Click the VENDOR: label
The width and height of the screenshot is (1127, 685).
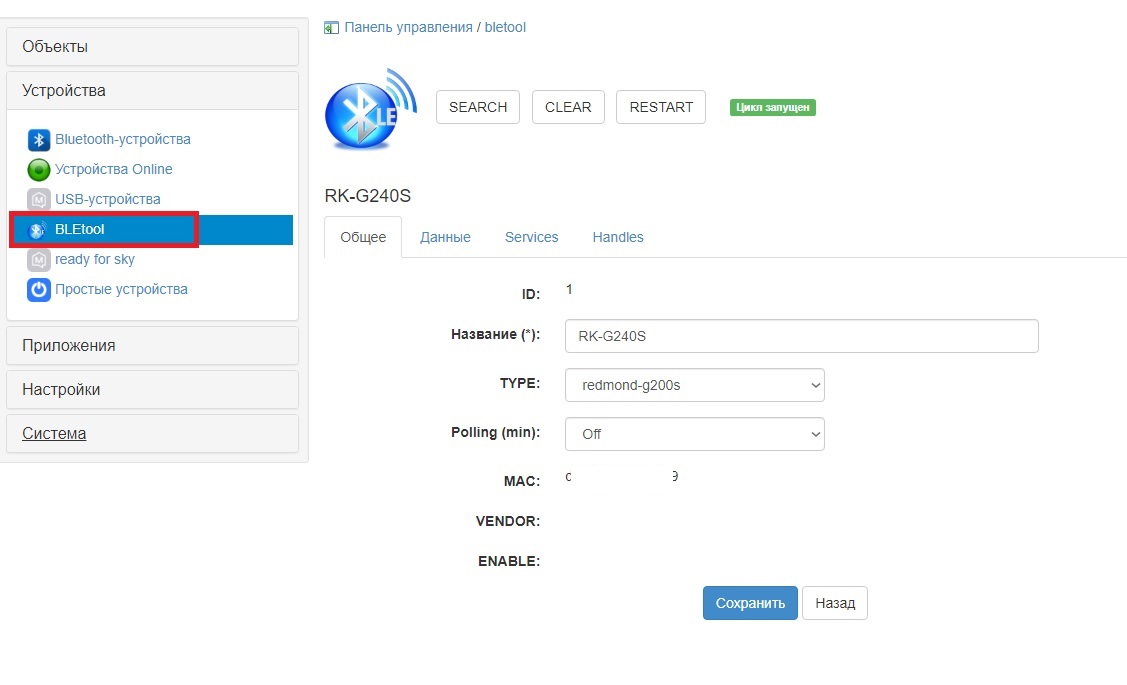(507, 521)
